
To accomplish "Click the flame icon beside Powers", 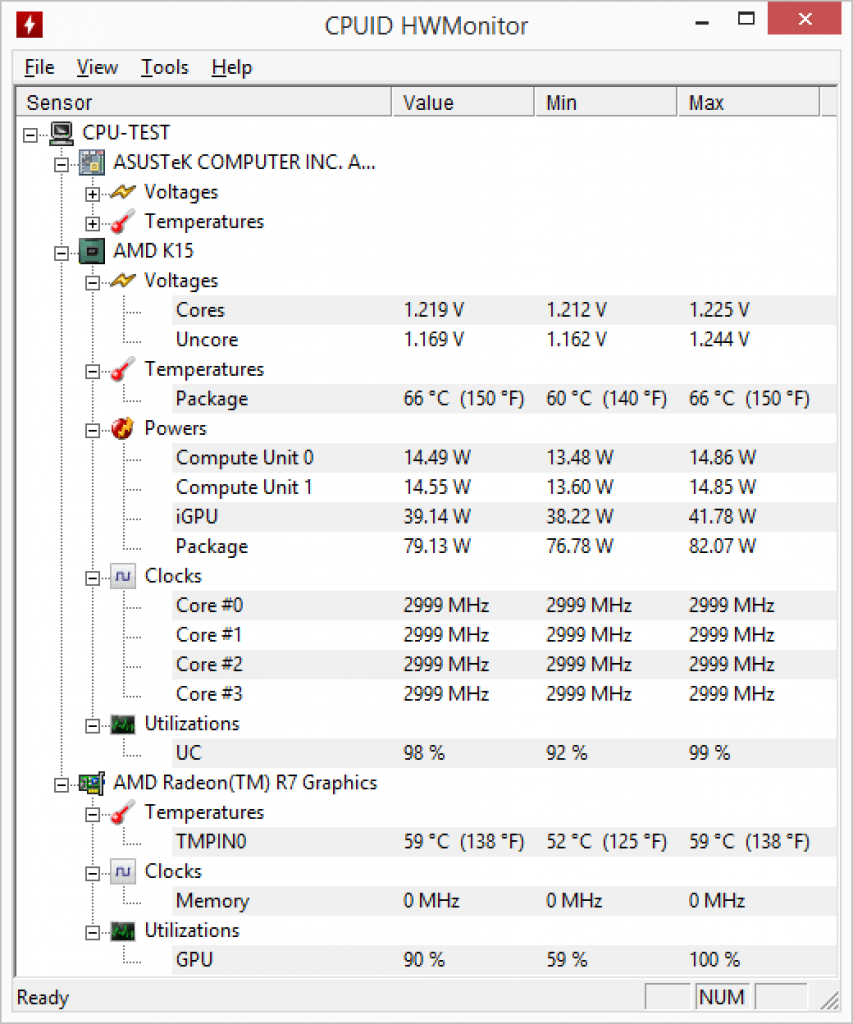I will coord(123,428).
